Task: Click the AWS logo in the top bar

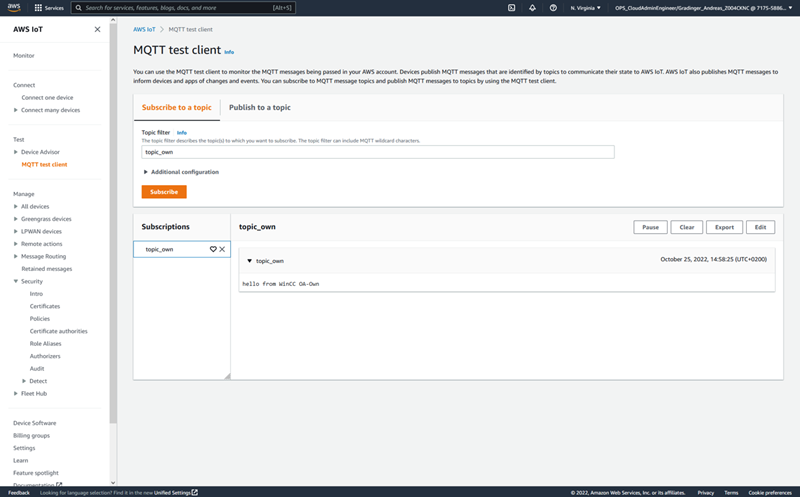Action: click(16, 7)
